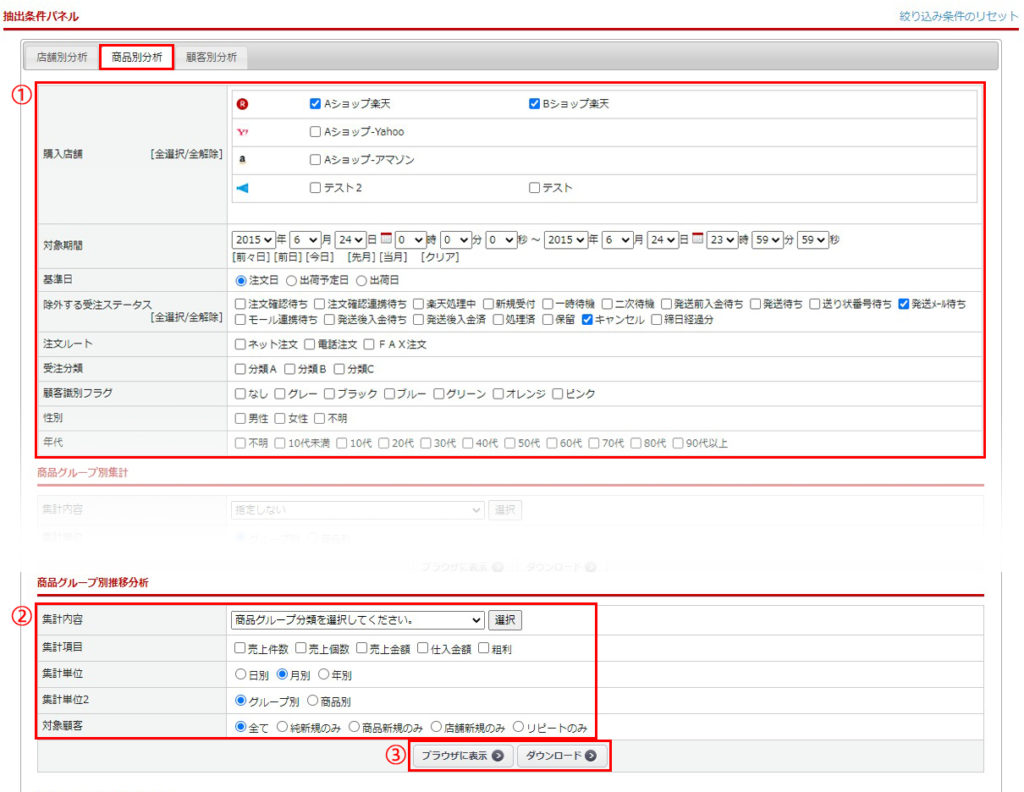The width and height of the screenshot is (1024, 792).
Task: Open the end date calendar picker
Action: (698, 240)
